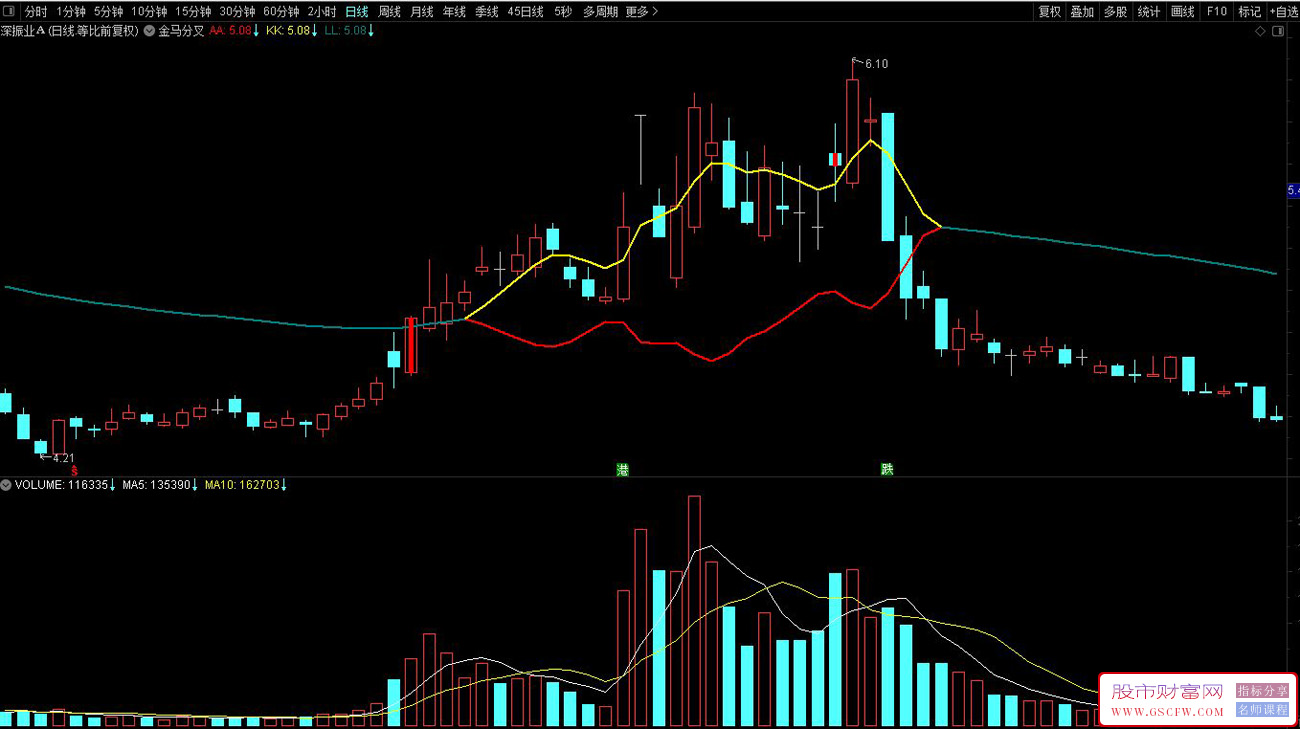Select the 10分钟 period
1300x729 pixels.
coord(149,12)
